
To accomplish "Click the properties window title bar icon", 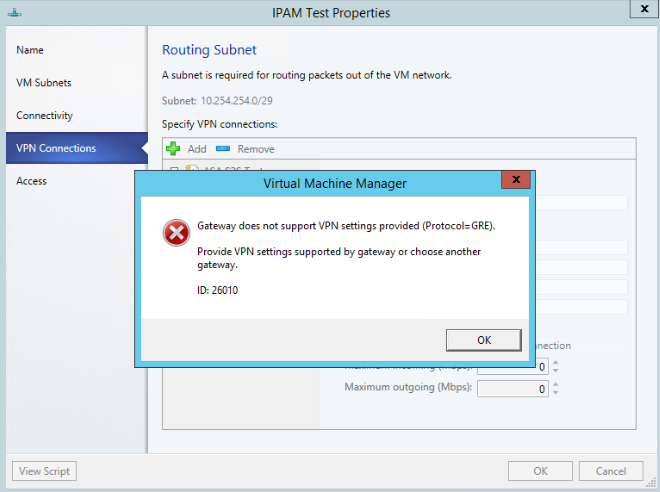I will pos(17,13).
